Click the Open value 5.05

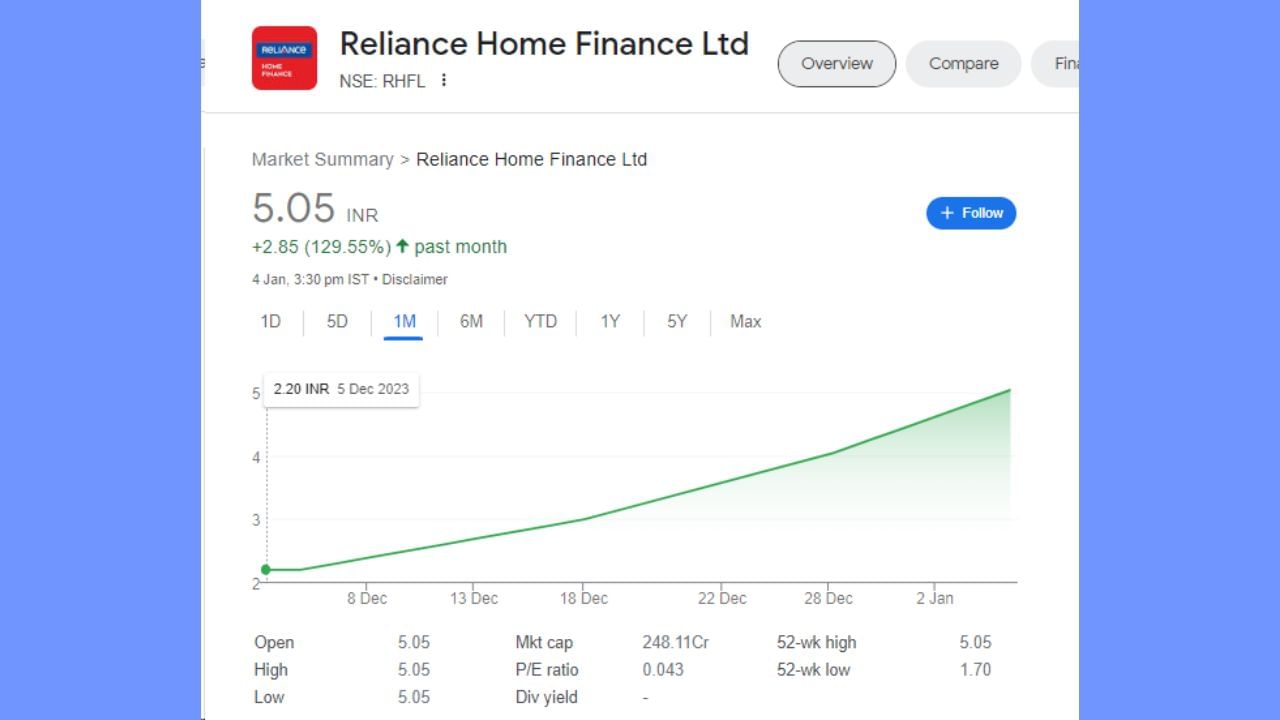(414, 642)
